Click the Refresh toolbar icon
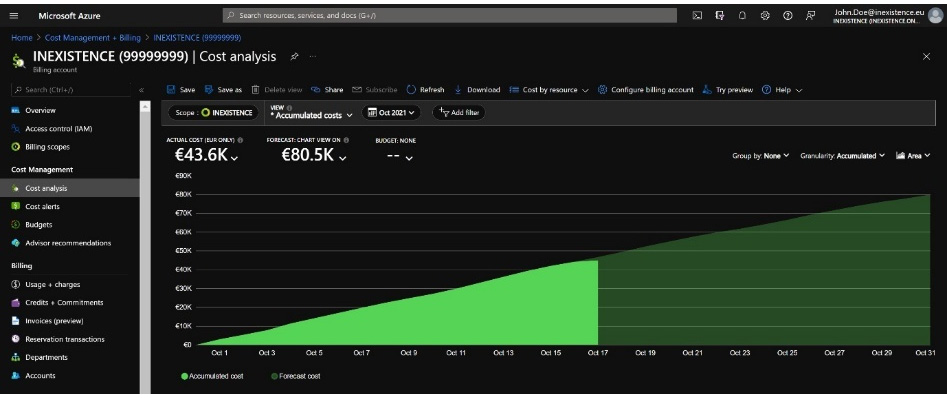The width and height of the screenshot is (947, 398). pos(411,89)
